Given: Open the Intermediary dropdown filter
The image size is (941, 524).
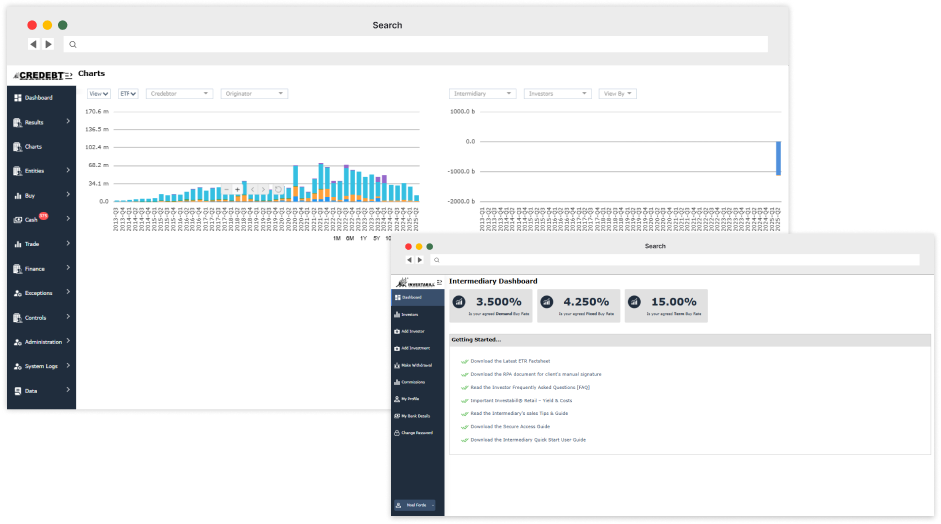Looking at the screenshot, I should coord(483,94).
